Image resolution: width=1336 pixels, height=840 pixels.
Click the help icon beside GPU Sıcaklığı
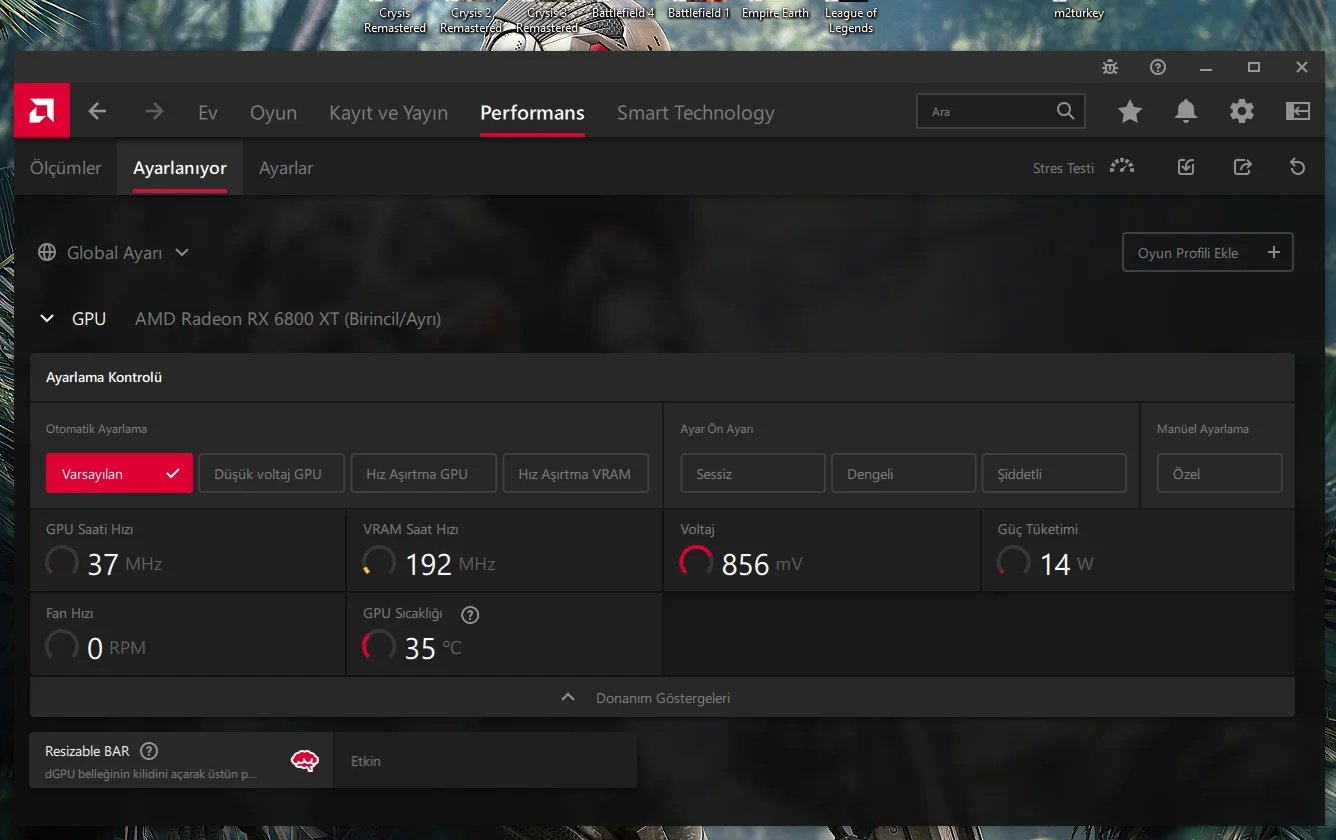click(x=470, y=614)
